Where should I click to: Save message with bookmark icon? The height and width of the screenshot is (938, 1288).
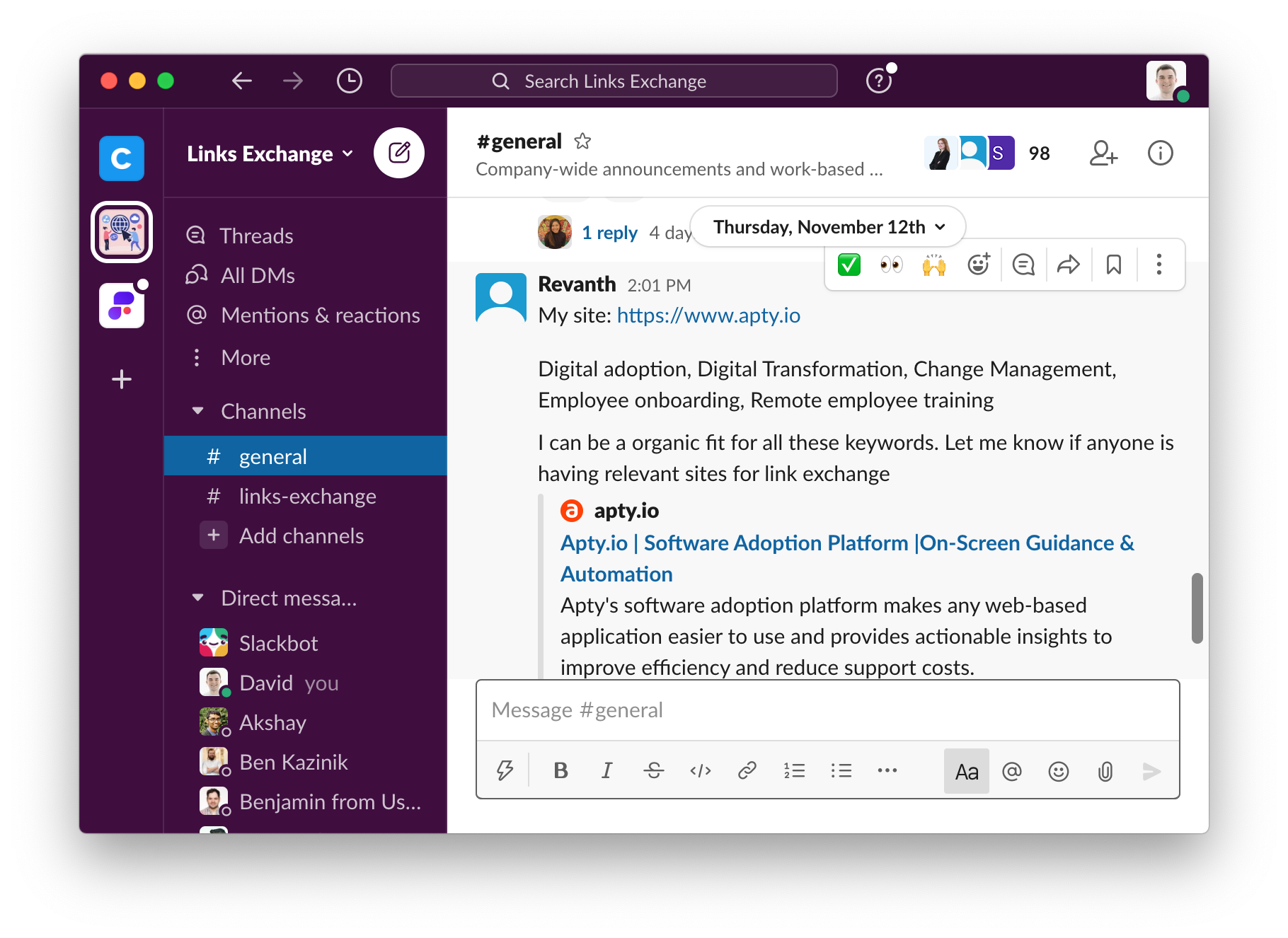(x=1114, y=265)
